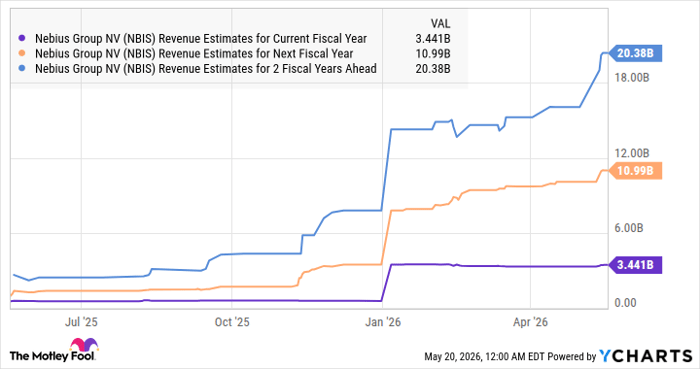Click the blue 2 Fiscal Years Ahead legend dot

pyautogui.click(x=22, y=69)
